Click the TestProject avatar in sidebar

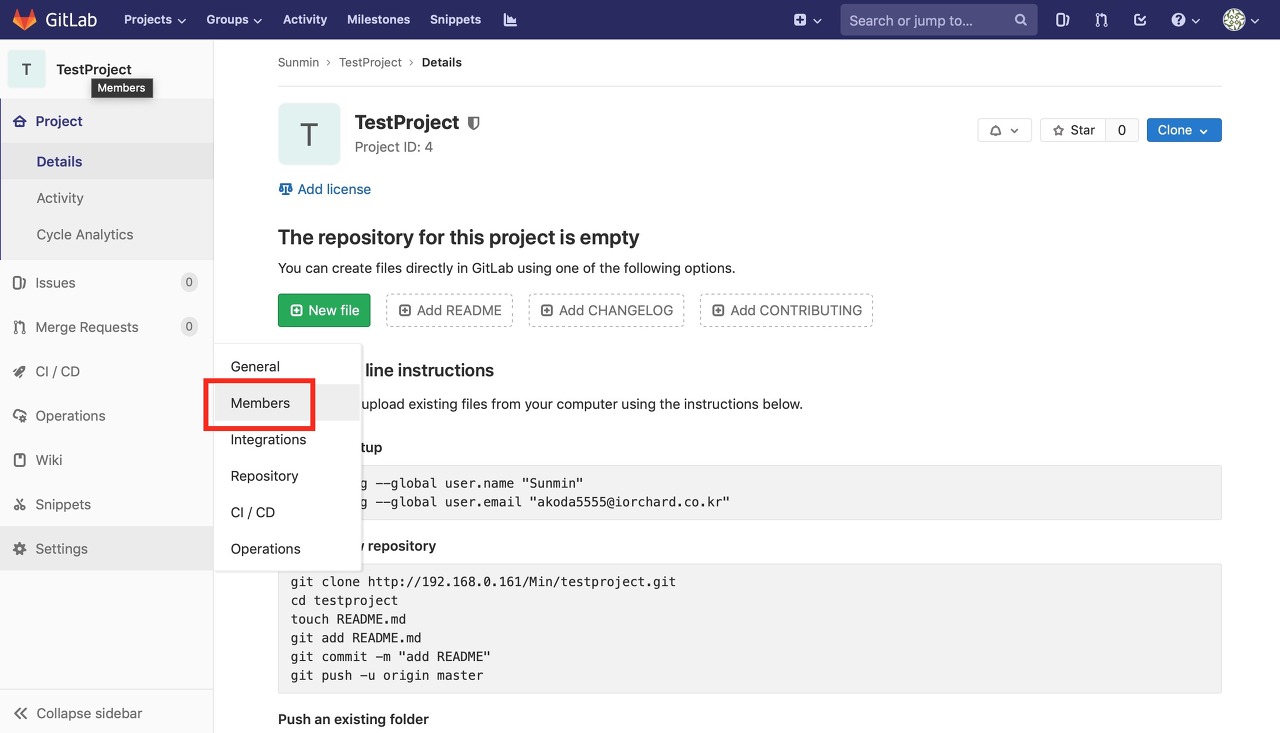point(26,69)
